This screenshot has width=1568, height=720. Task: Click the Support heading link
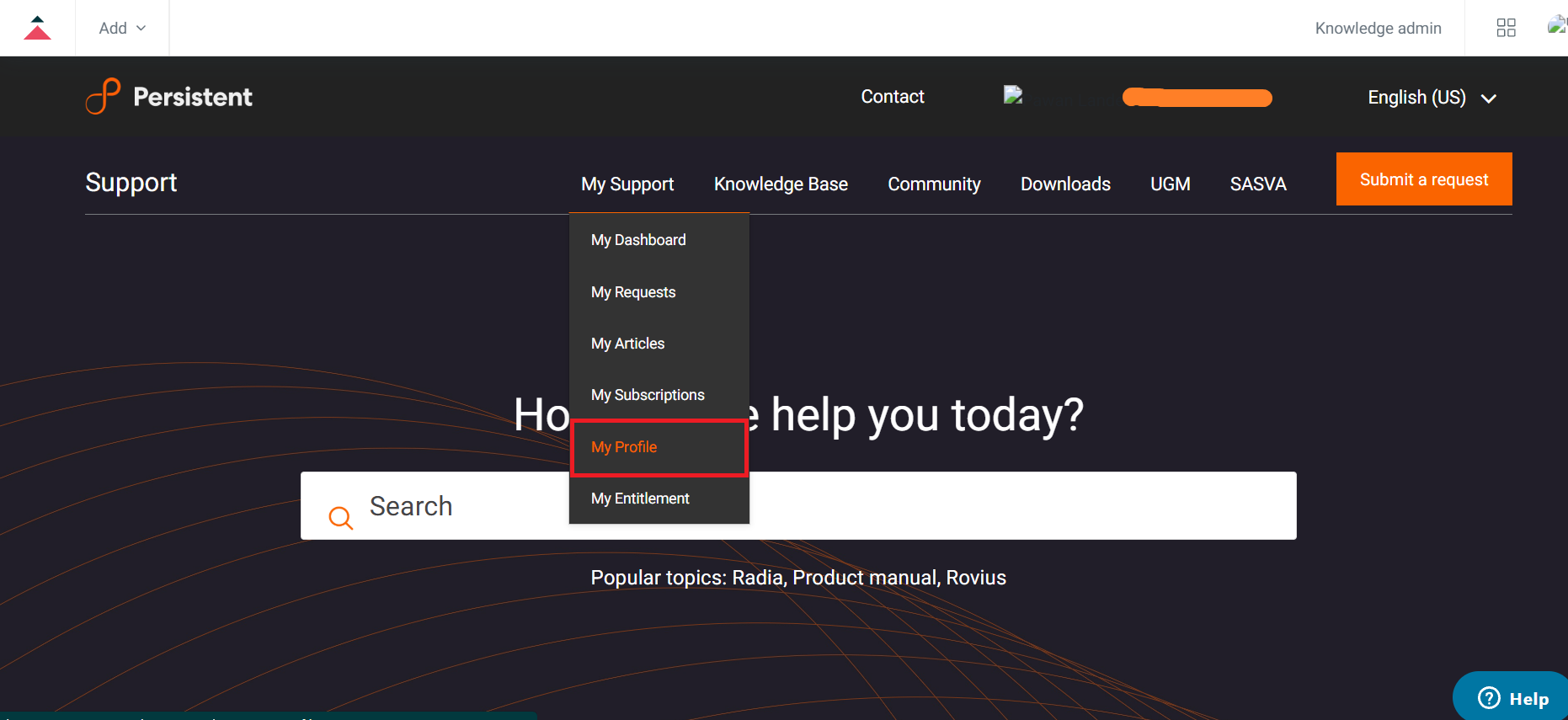point(131,183)
